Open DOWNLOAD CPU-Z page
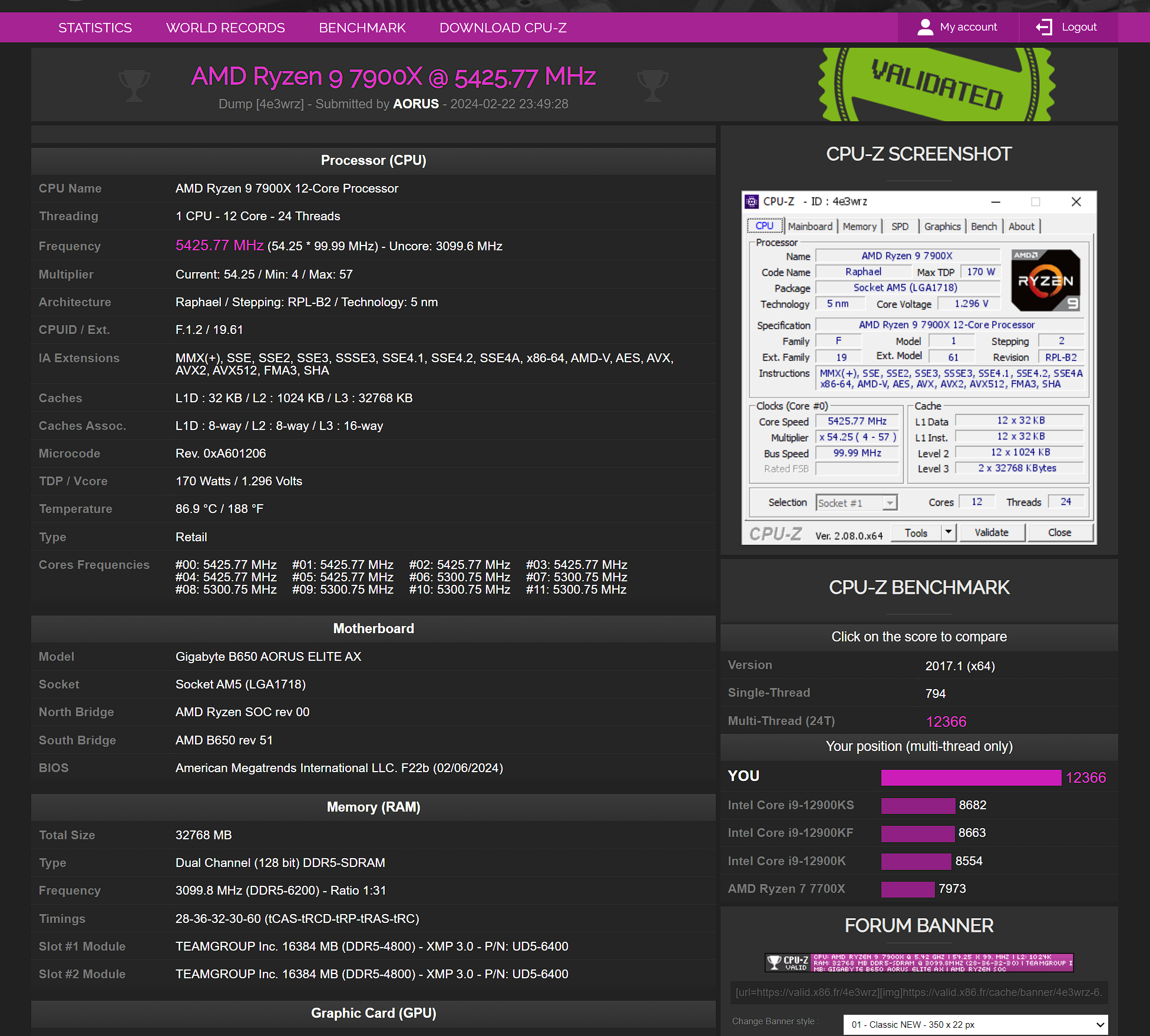The height and width of the screenshot is (1036, 1150). coord(503,28)
